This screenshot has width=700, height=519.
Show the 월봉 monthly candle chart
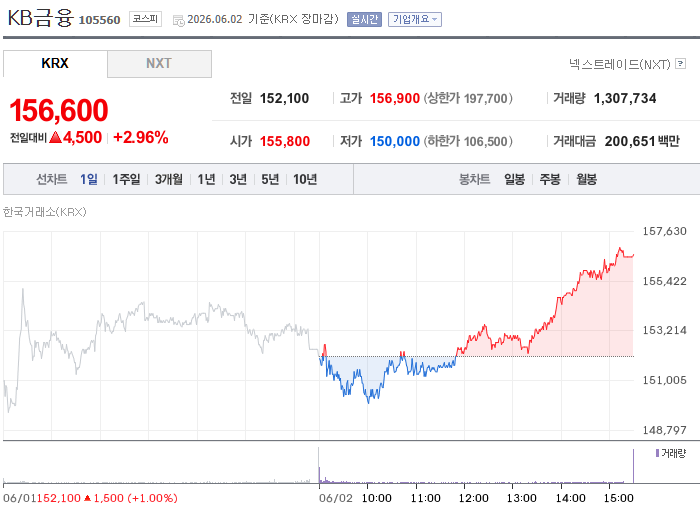586,179
